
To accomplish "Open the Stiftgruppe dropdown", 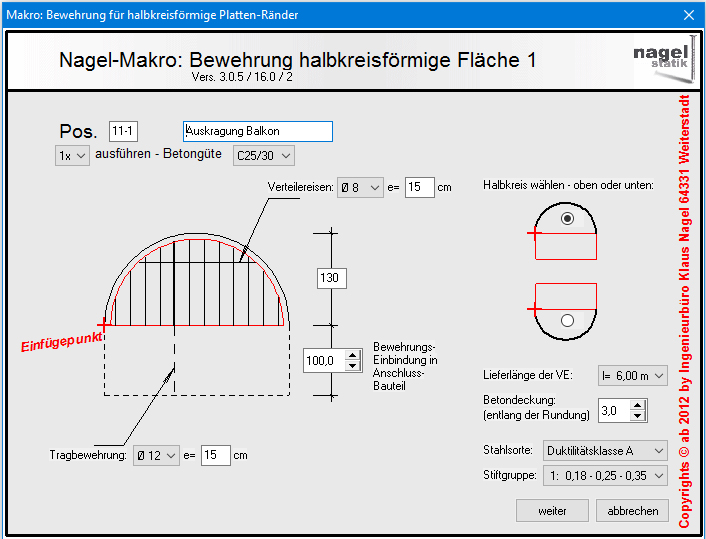I will (x=605, y=477).
